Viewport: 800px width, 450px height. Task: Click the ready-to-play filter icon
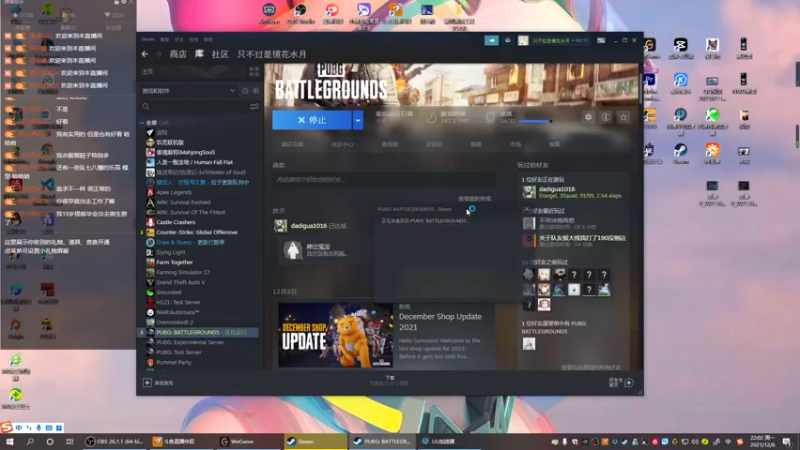[x=256, y=91]
